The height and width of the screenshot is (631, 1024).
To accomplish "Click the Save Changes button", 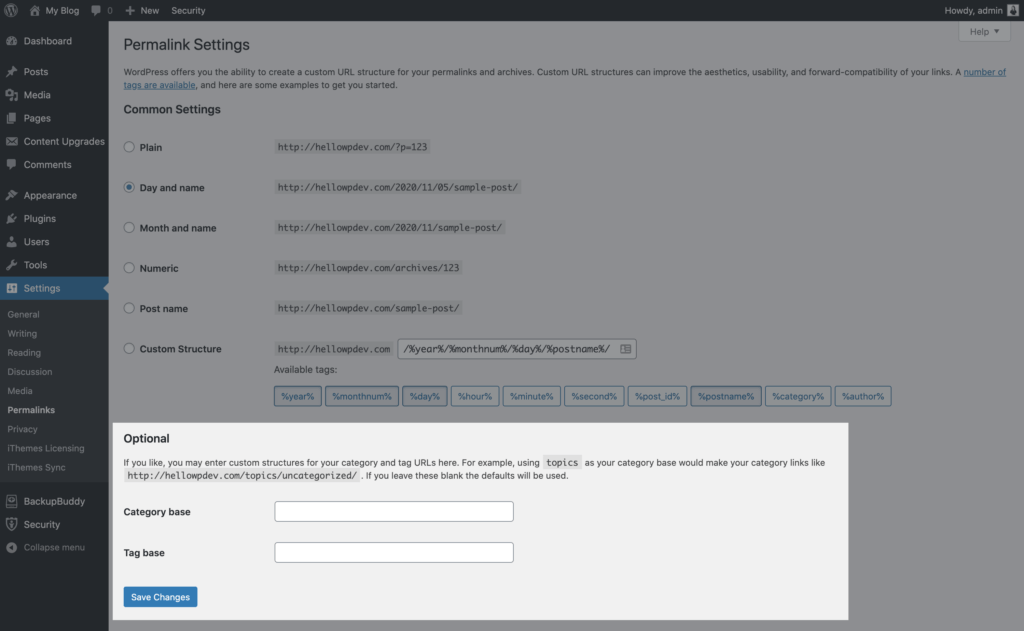I will 160,596.
